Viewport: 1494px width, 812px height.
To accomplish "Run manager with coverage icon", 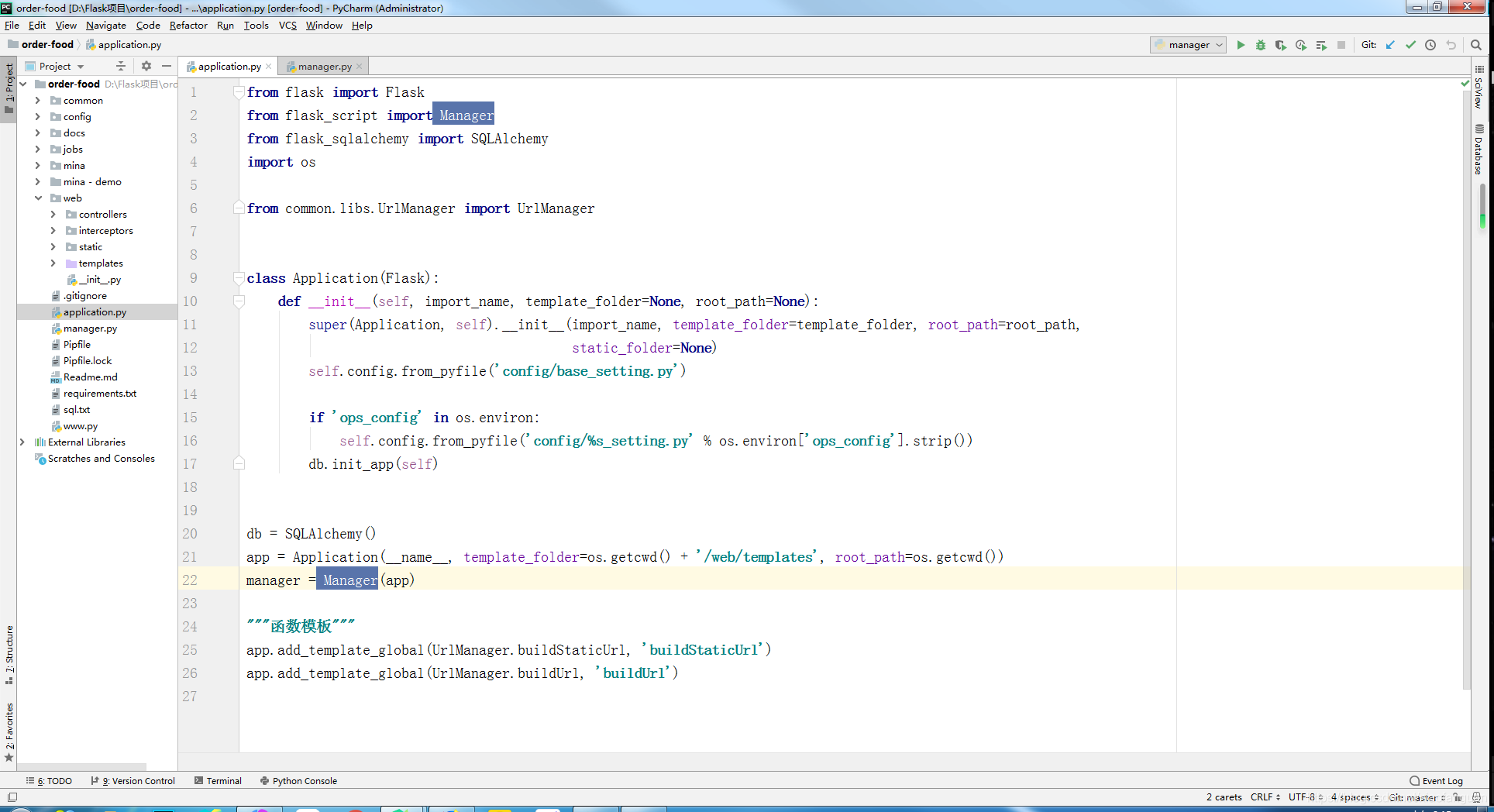I will (x=1281, y=45).
